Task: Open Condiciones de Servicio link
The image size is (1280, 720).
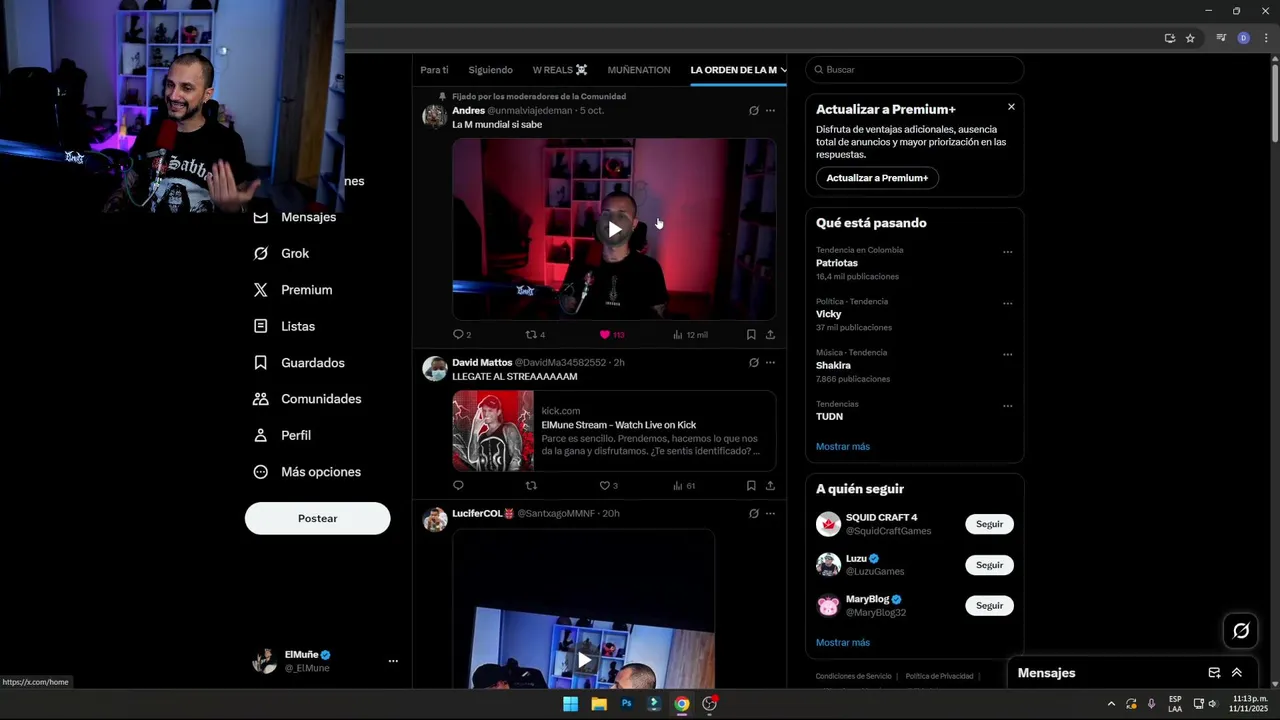Action: [x=853, y=677]
